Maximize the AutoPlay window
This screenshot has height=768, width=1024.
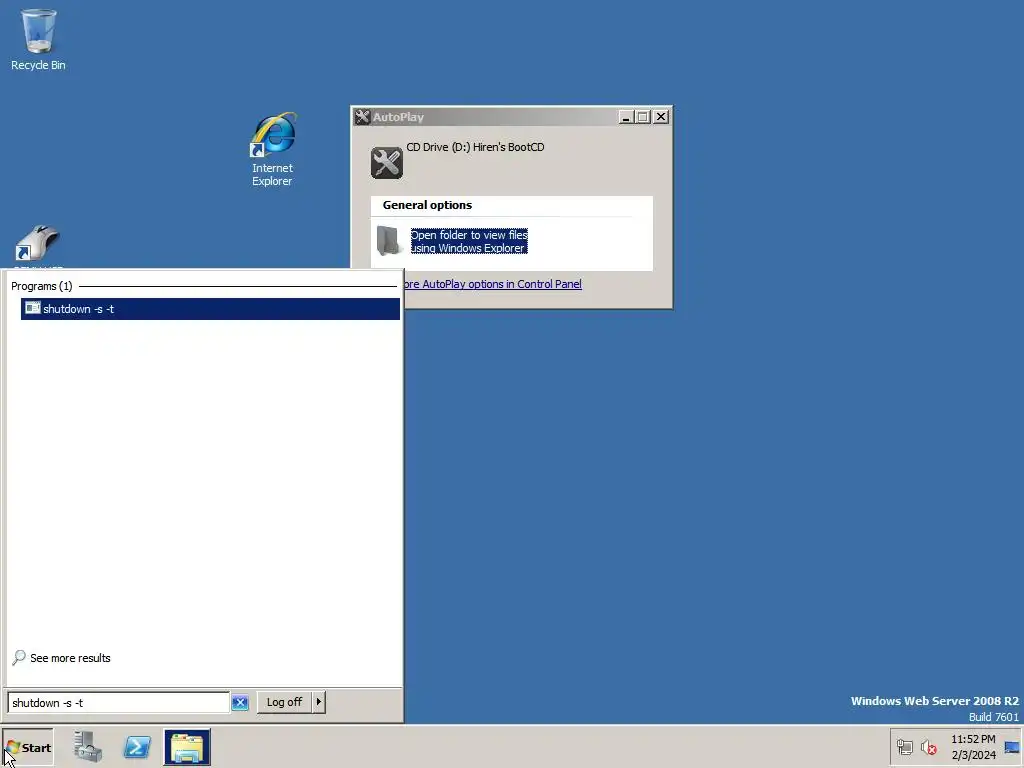[643, 117]
